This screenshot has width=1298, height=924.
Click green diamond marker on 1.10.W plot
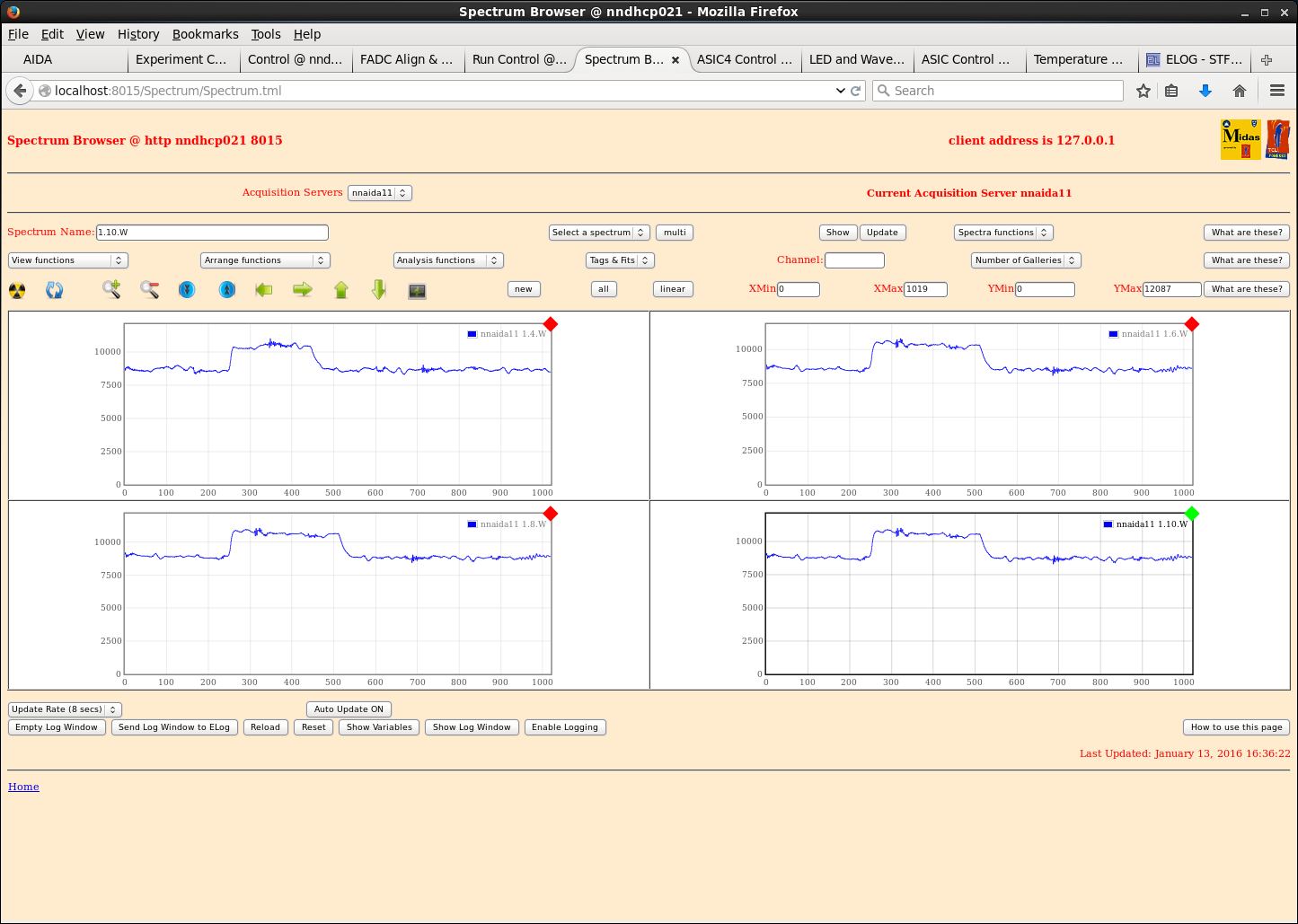pyautogui.click(x=1192, y=514)
